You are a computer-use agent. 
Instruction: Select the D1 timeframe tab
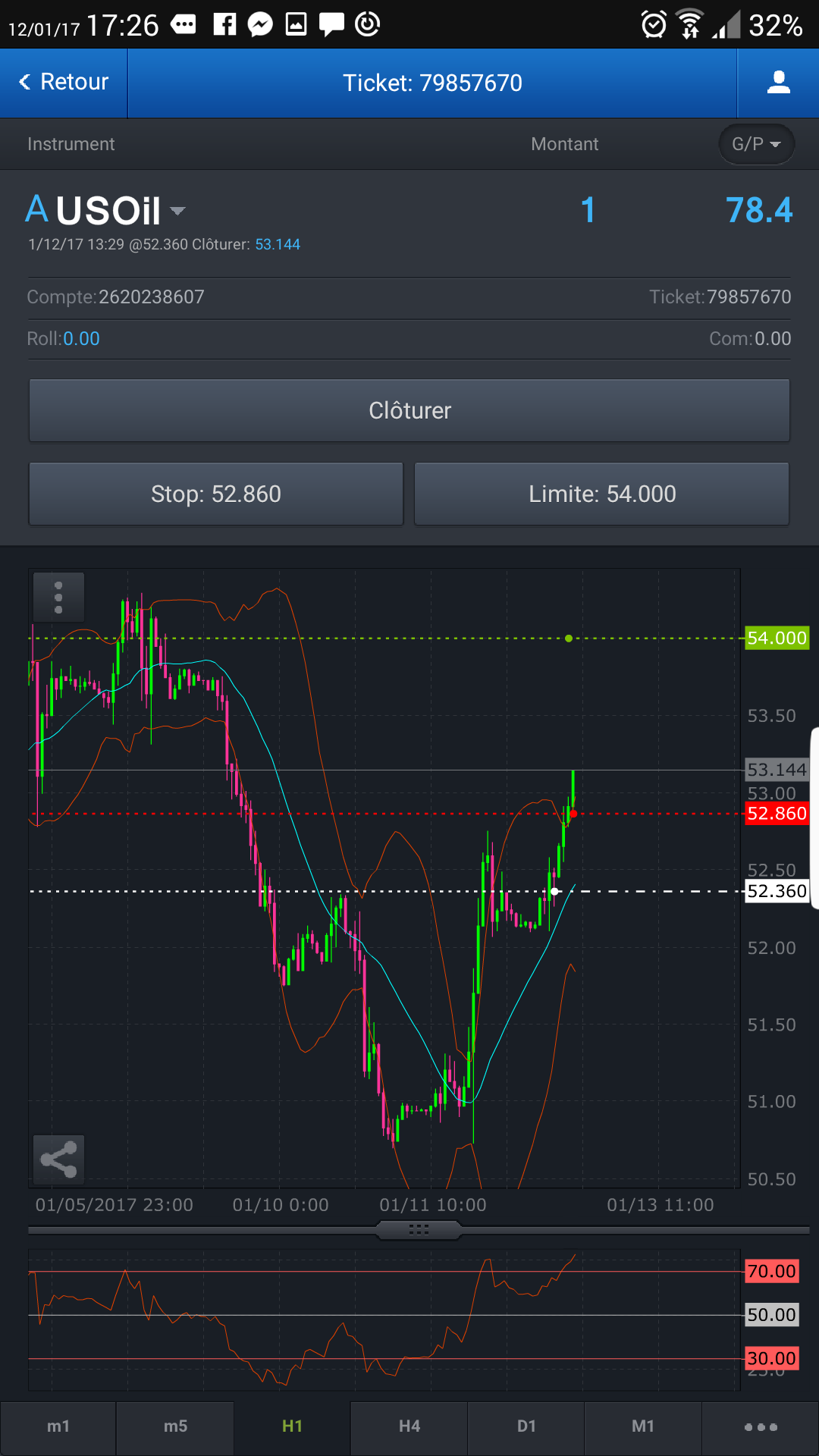pos(526,1426)
